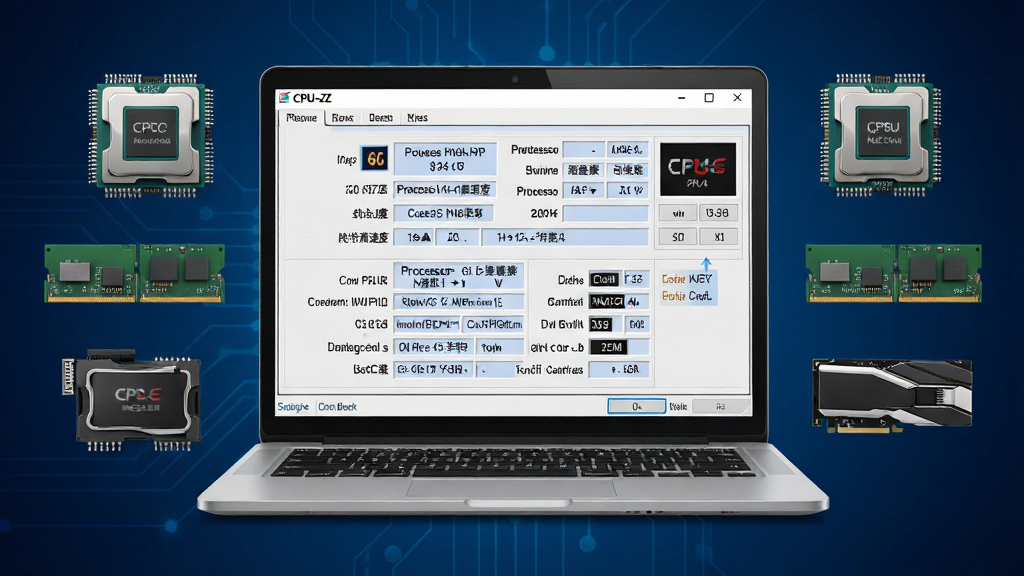Maximize the CPU-ZZ window

(x=709, y=98)
